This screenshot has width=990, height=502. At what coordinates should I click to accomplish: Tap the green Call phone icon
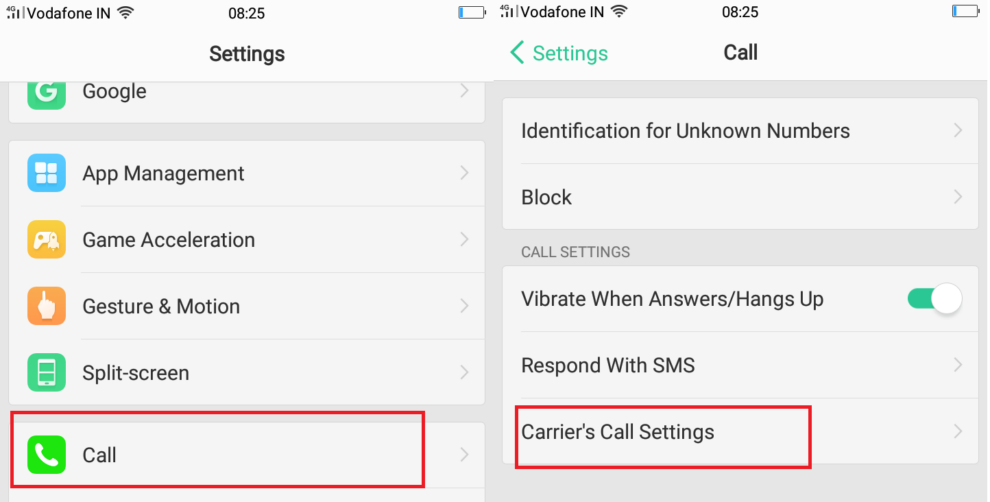click(46, 455)
